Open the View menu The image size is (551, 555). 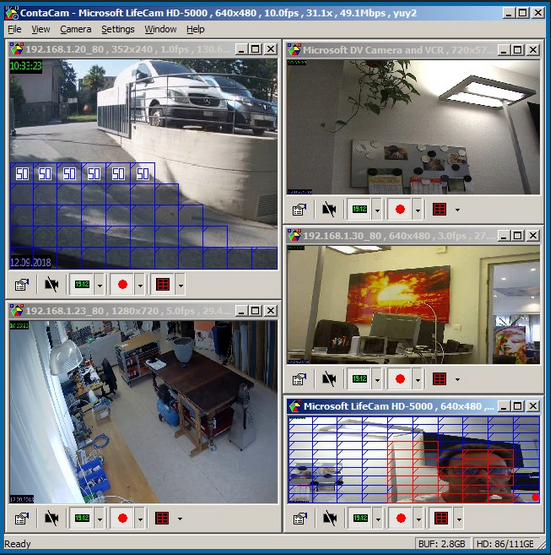[x=41, y=29]
